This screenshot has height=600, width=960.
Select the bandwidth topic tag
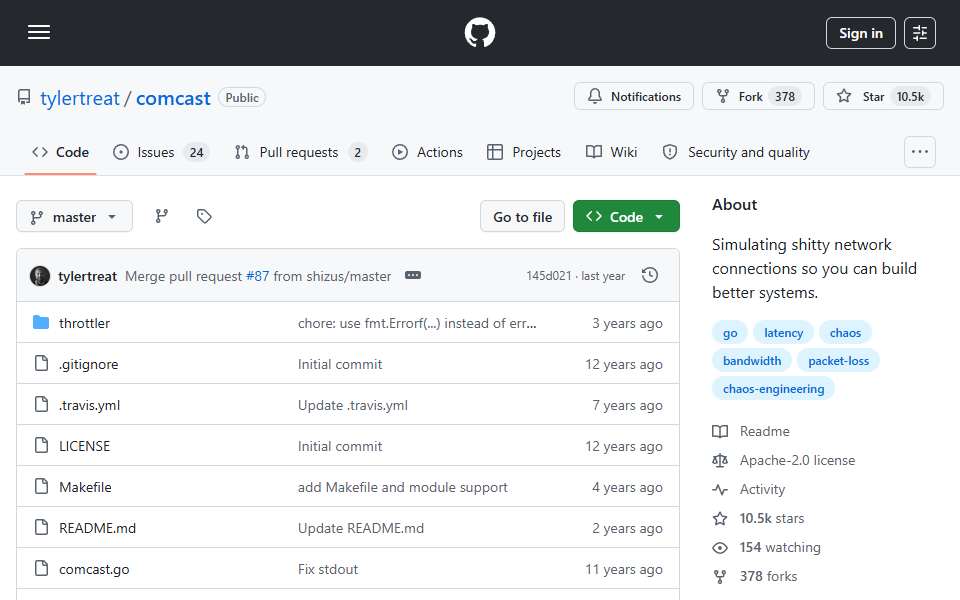[752, 361]
